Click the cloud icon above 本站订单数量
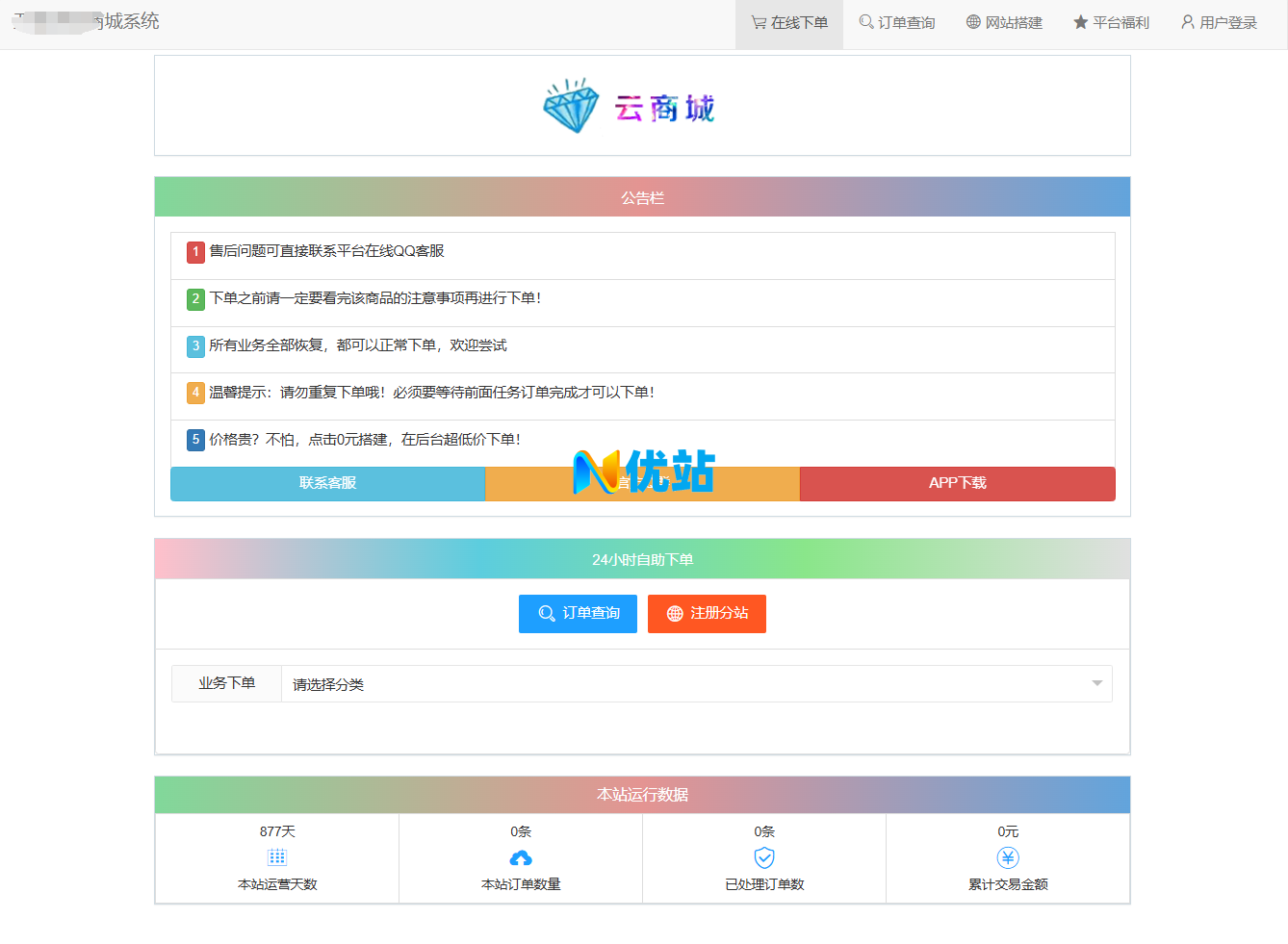 520,856
